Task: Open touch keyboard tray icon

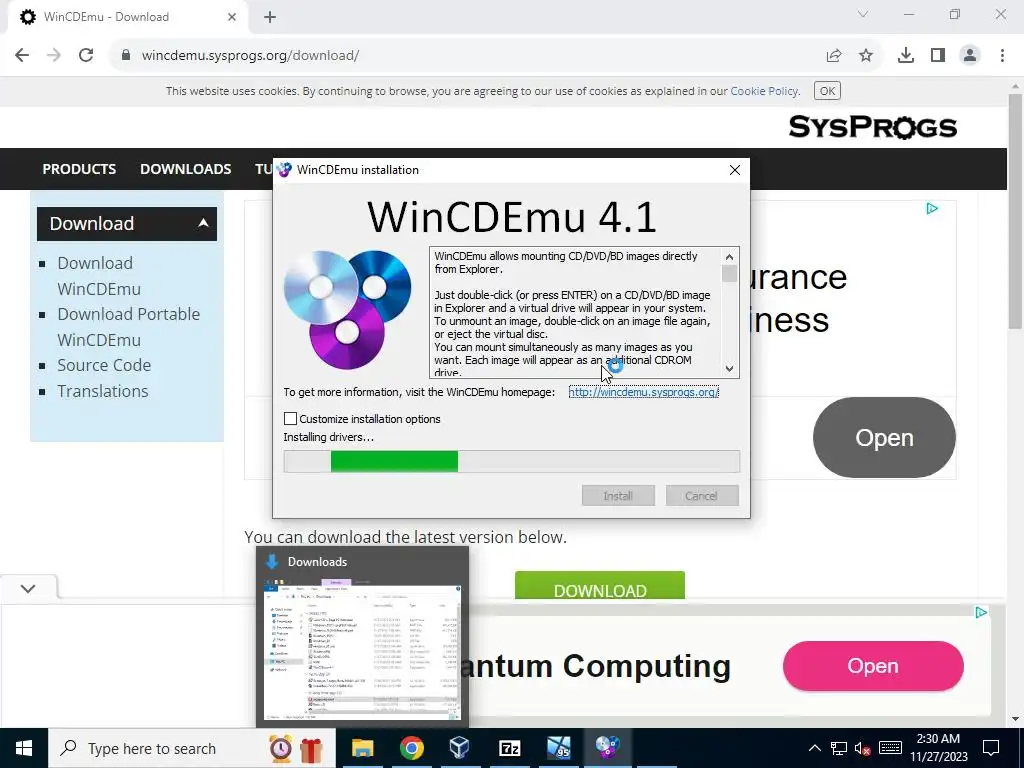Action: [x=890, y=748]
